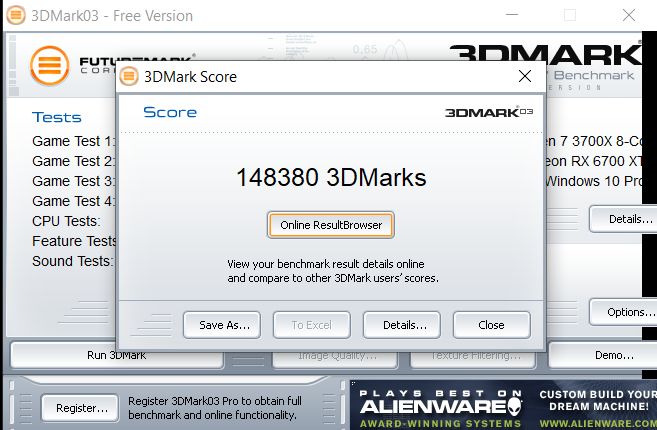The height and width of the screenshot is (430, 657).
Task: Open the Alienware advertisement banner
Action: pyautogui.click(x=503, y=405)
